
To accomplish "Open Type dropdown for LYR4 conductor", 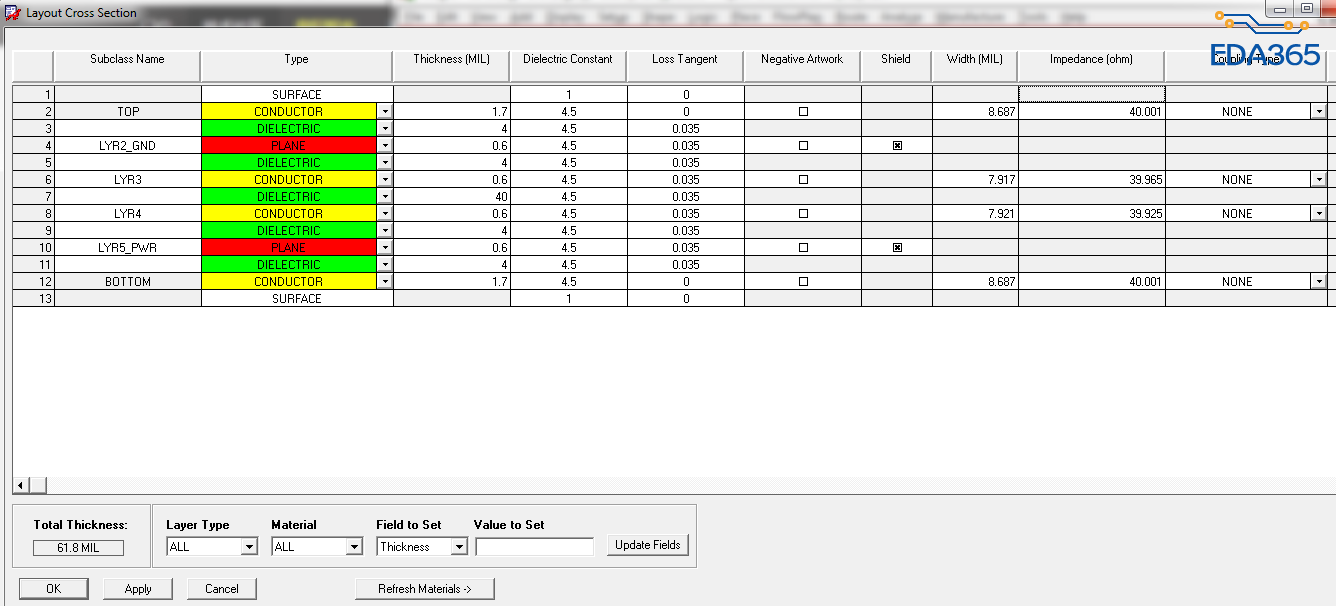I will [x=385, y=214].
